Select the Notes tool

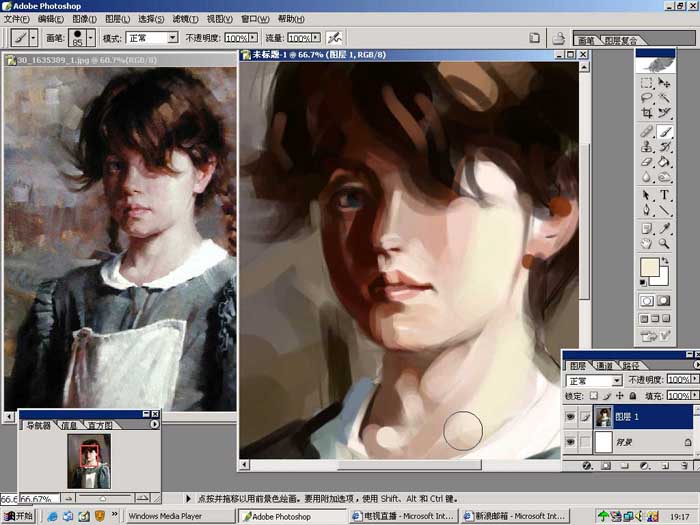pyautogui.click(x=646, y=229)
